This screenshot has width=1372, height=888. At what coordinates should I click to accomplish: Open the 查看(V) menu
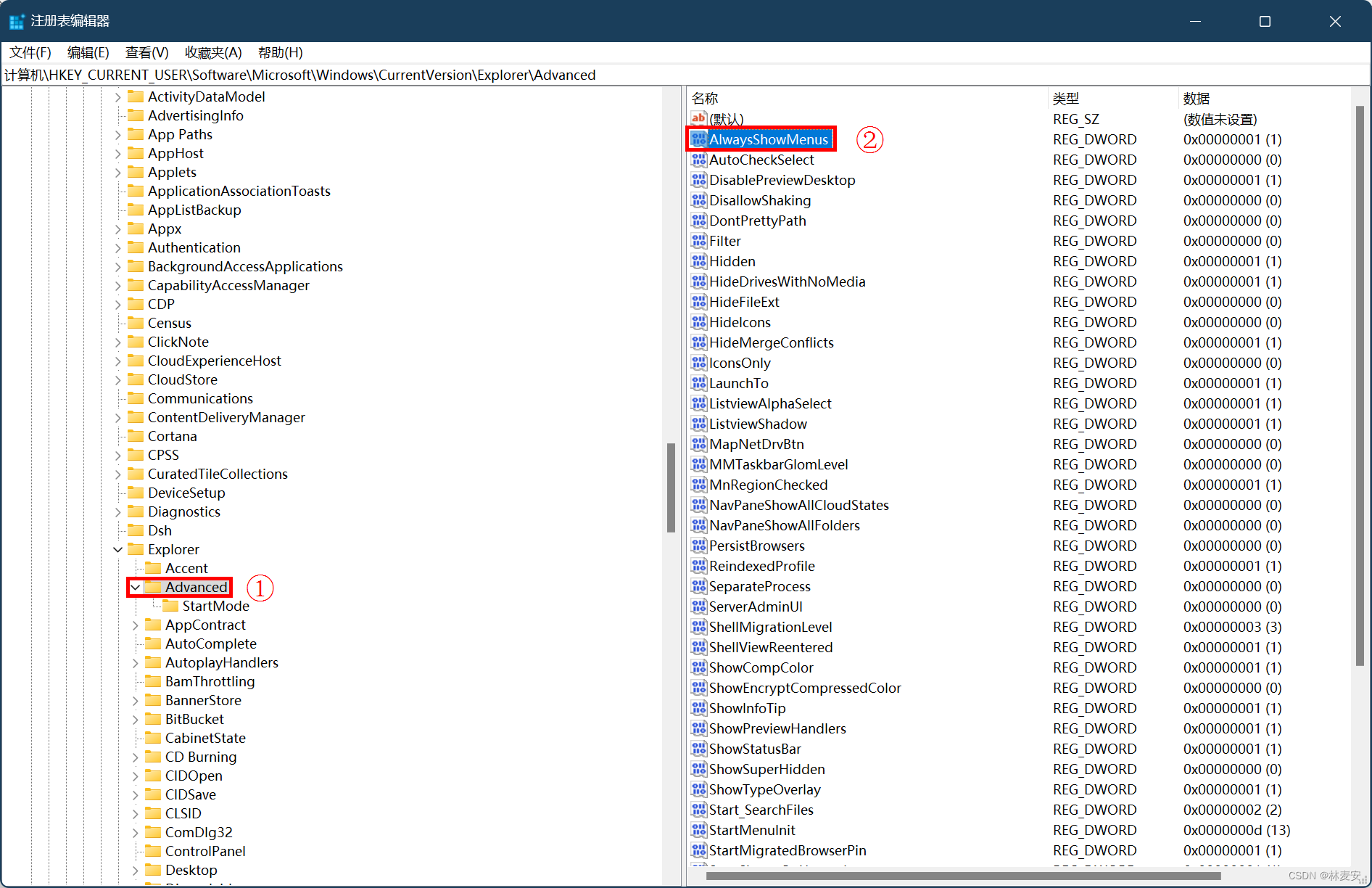(x=146, y=52)
